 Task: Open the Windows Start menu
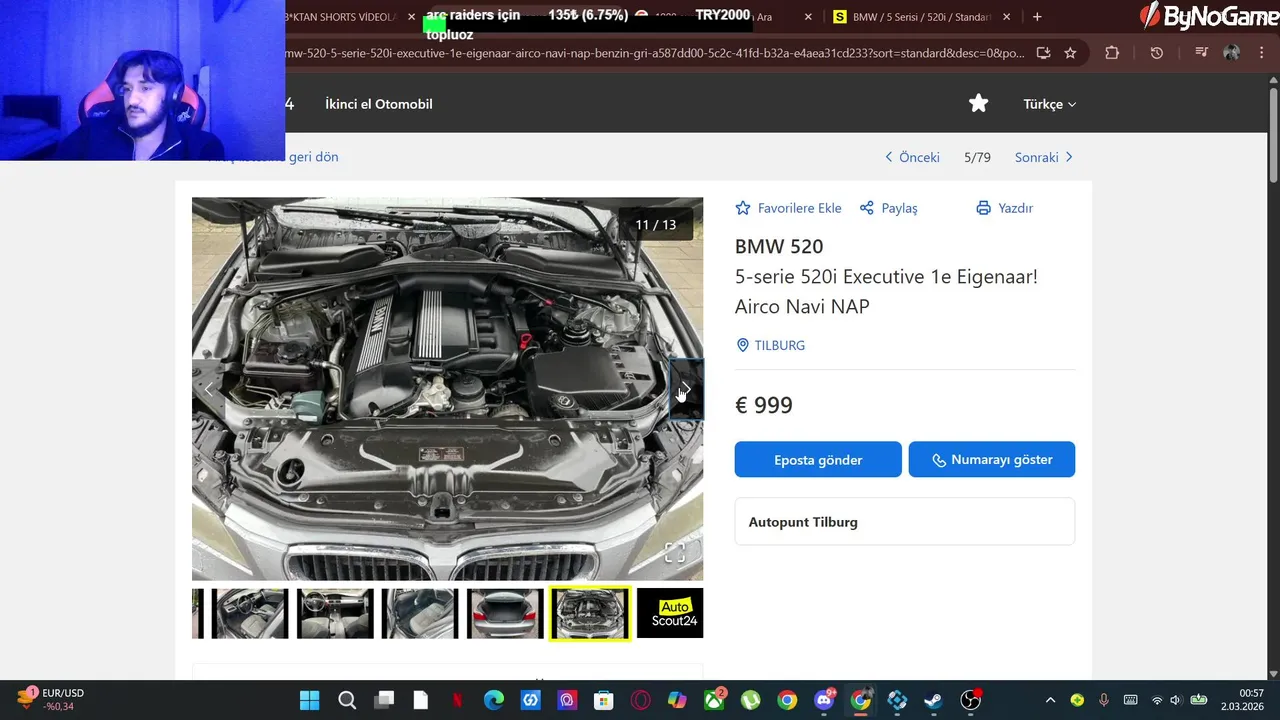[309, 700]
